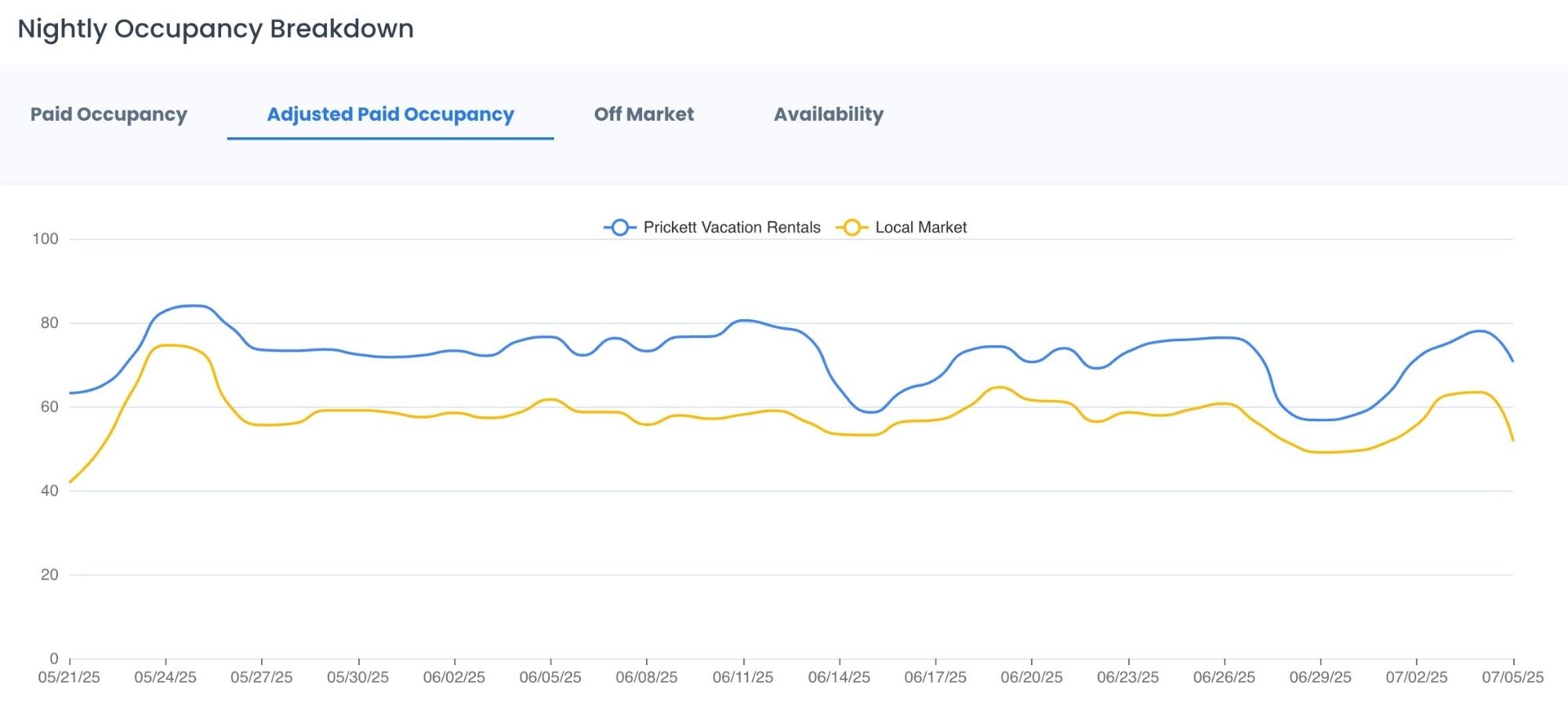Click the yellow Local Market legend circle
The image size is (1568, 713).
851,227
